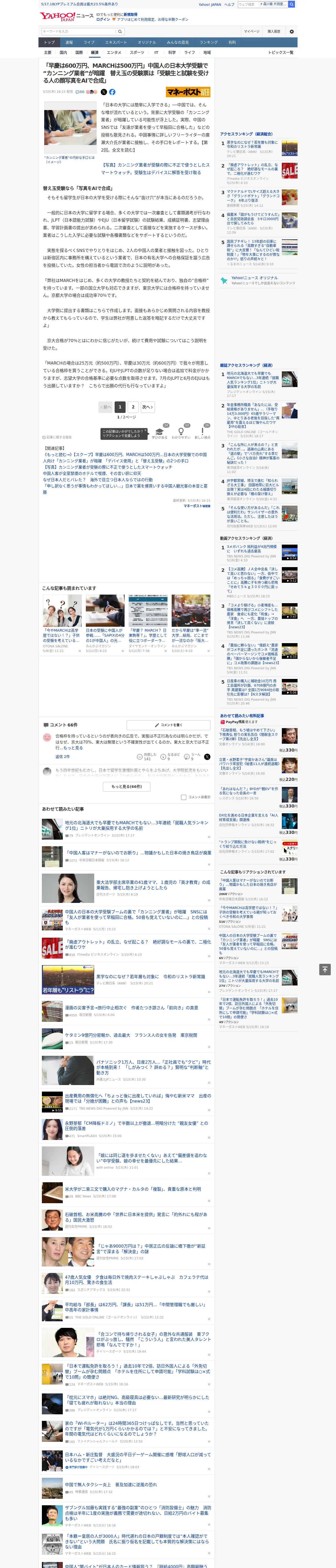Select the みんなの意見 navigation tab

point(177,42)
